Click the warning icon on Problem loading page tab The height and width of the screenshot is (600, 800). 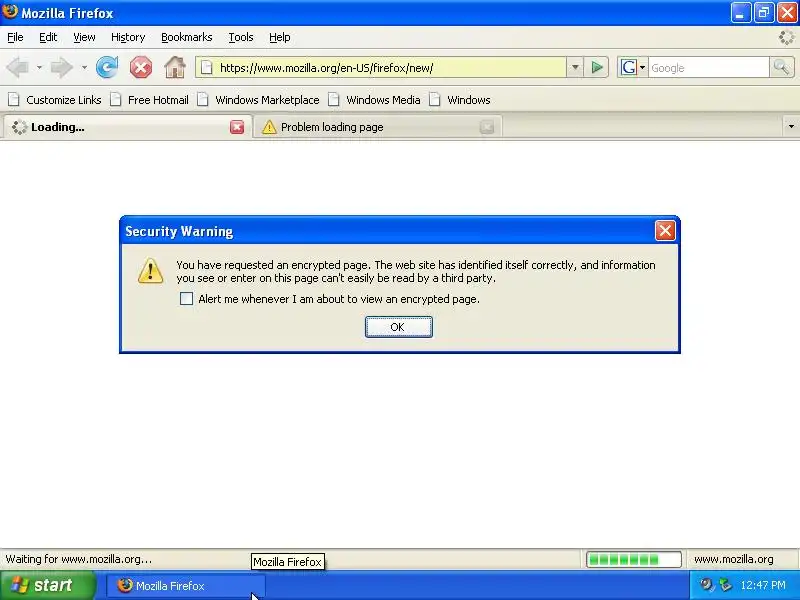269,127
